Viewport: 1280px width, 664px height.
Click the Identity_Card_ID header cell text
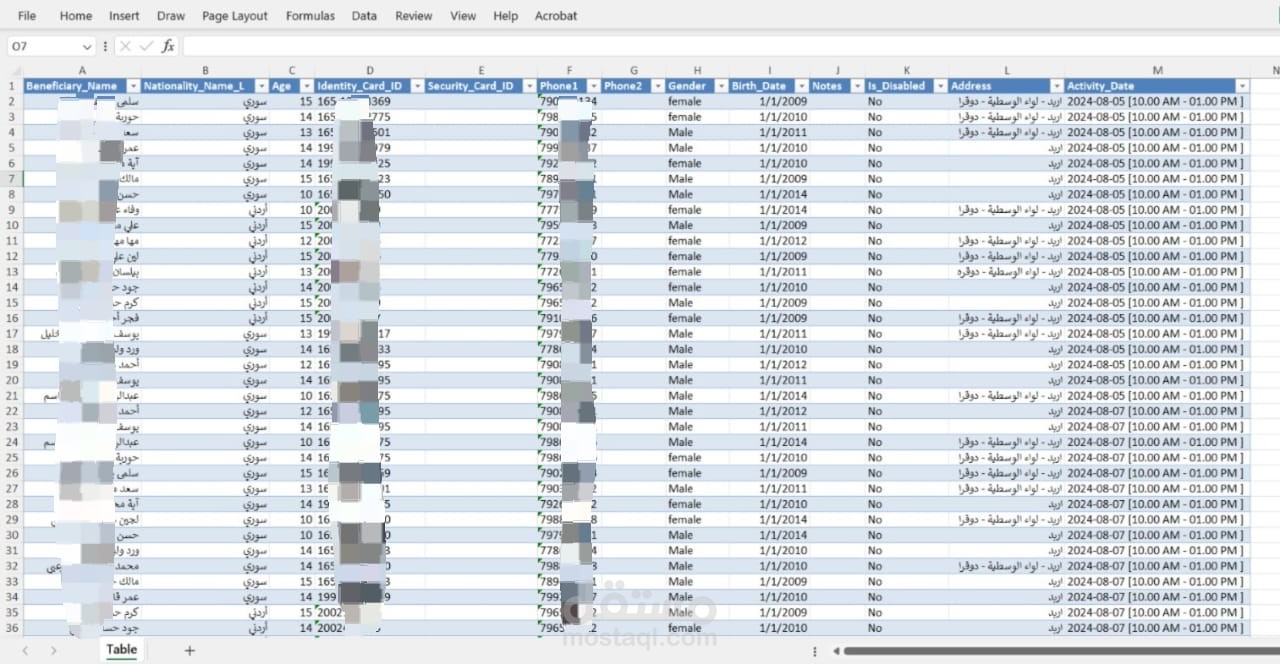pos(359,86)
